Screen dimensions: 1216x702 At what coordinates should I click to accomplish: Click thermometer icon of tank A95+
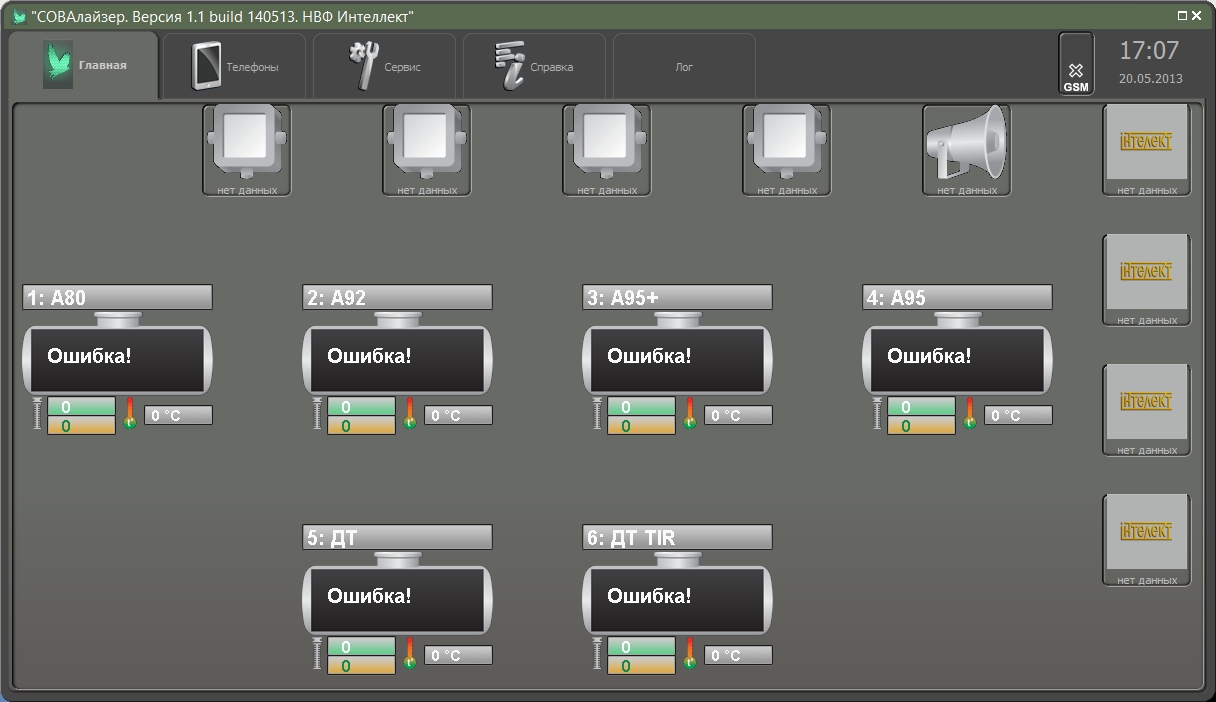690,413
